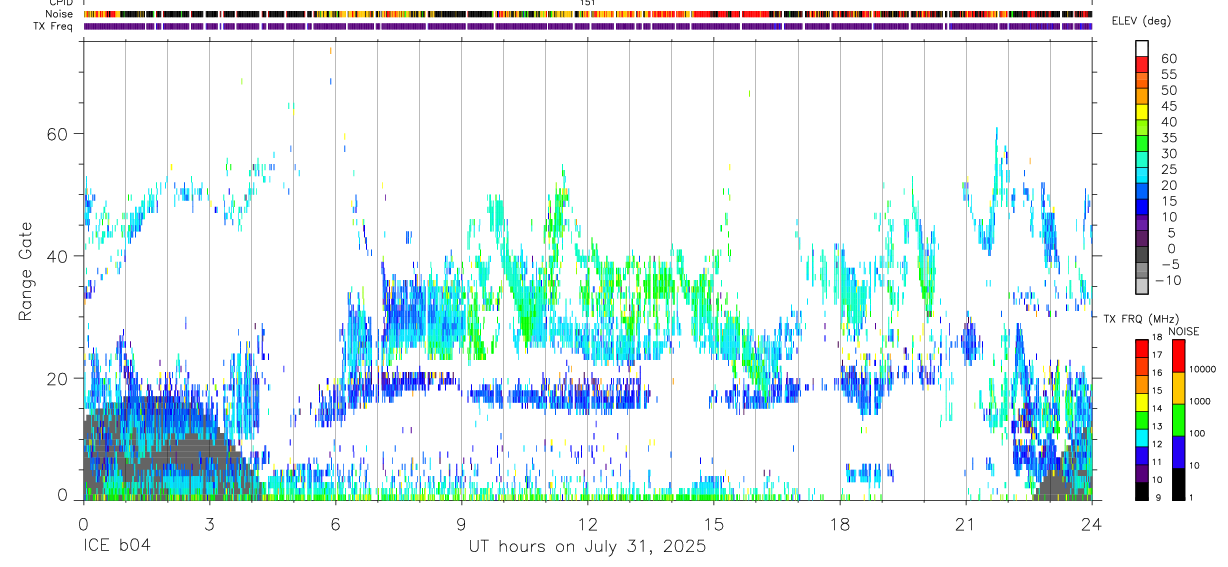Click the Noise color strip above the plot

click(x=588, y=14)
